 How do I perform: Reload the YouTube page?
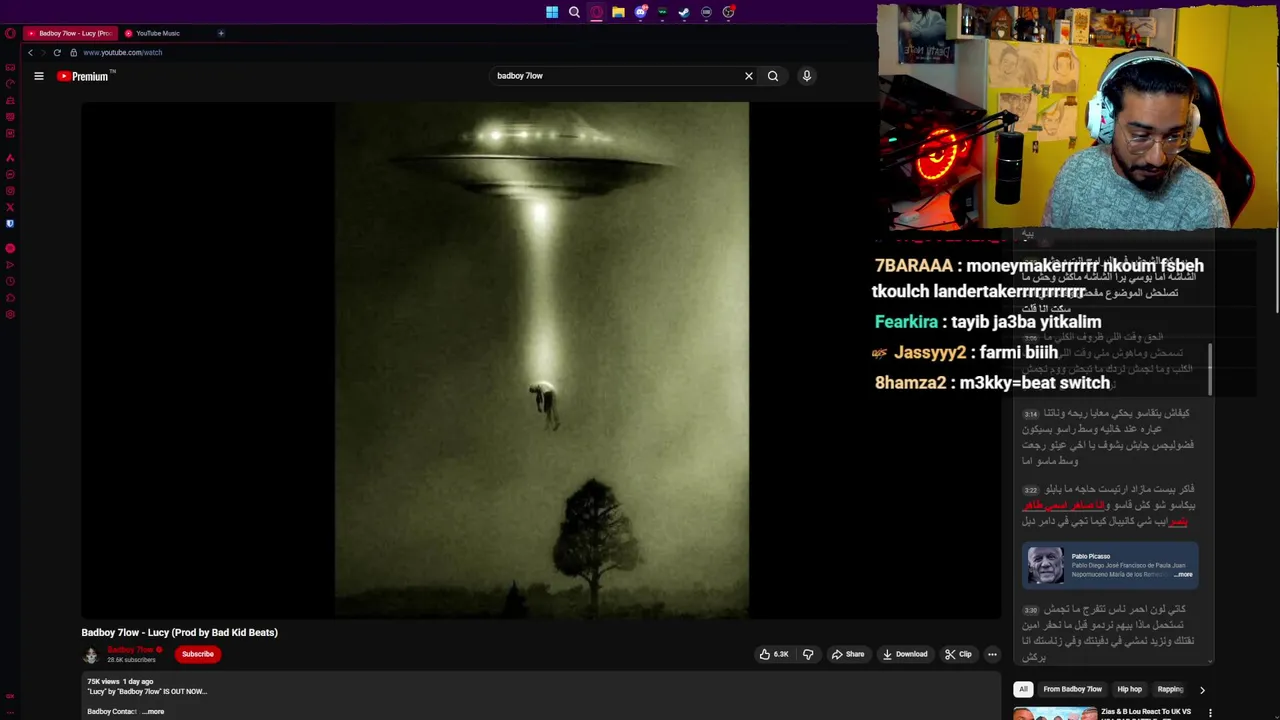click(x=57, y=52)
